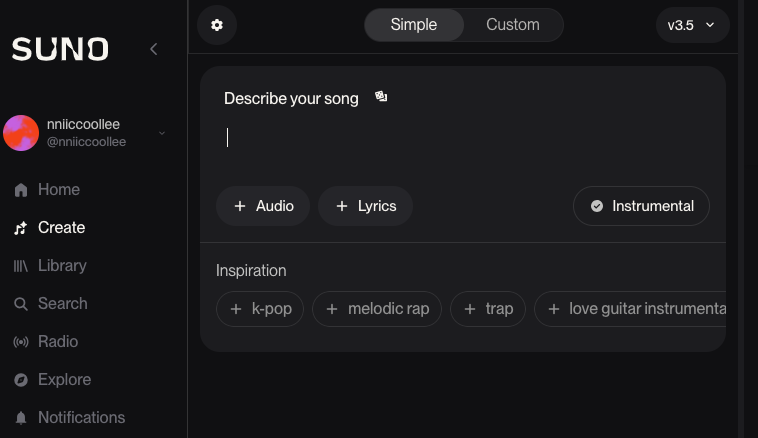Add the melodic rap inspiration tag
The height and width of the screenshot is (438, 758).
[376, 309]
